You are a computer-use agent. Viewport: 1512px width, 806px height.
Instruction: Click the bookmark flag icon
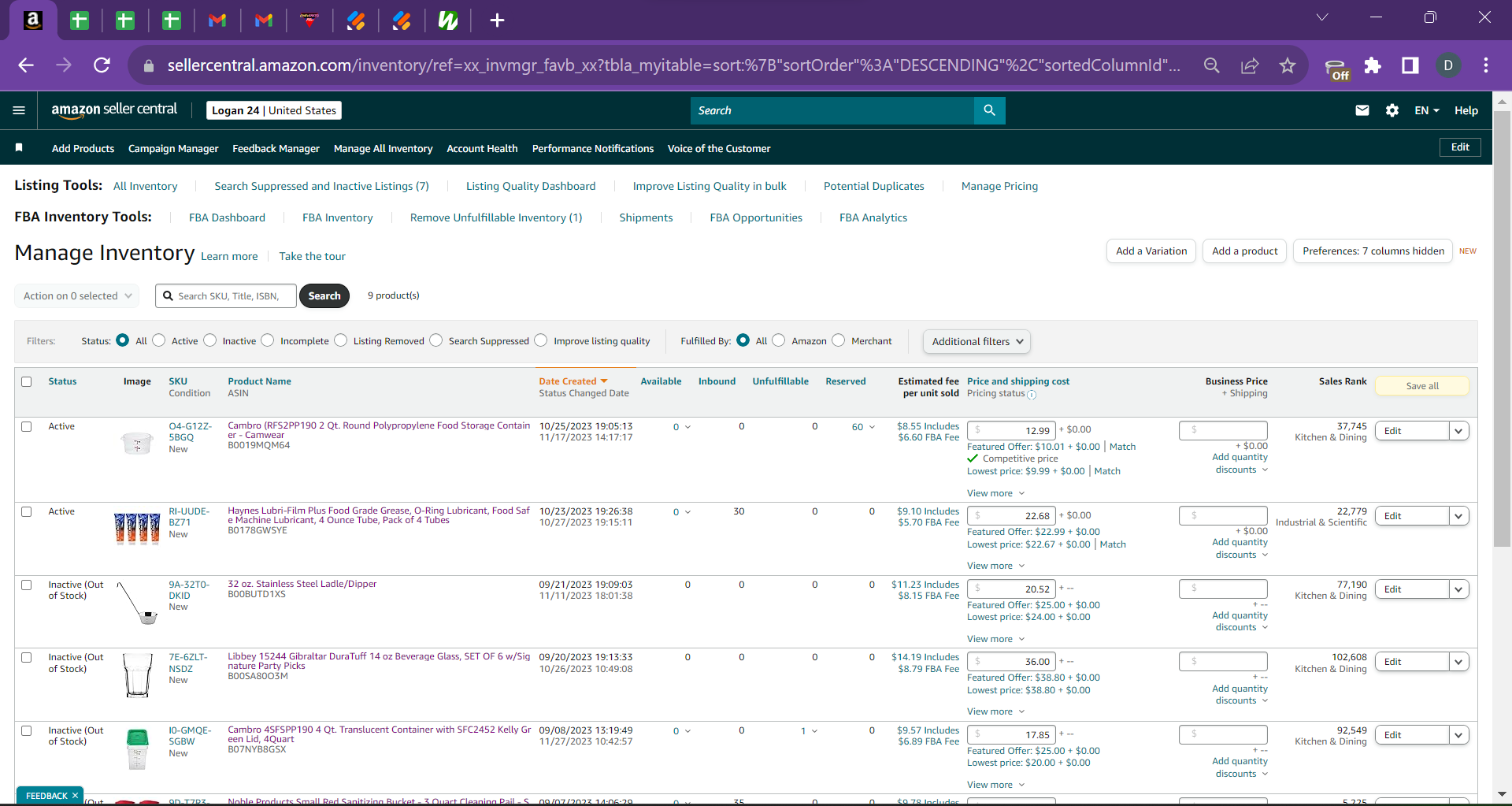click(19, 147)
